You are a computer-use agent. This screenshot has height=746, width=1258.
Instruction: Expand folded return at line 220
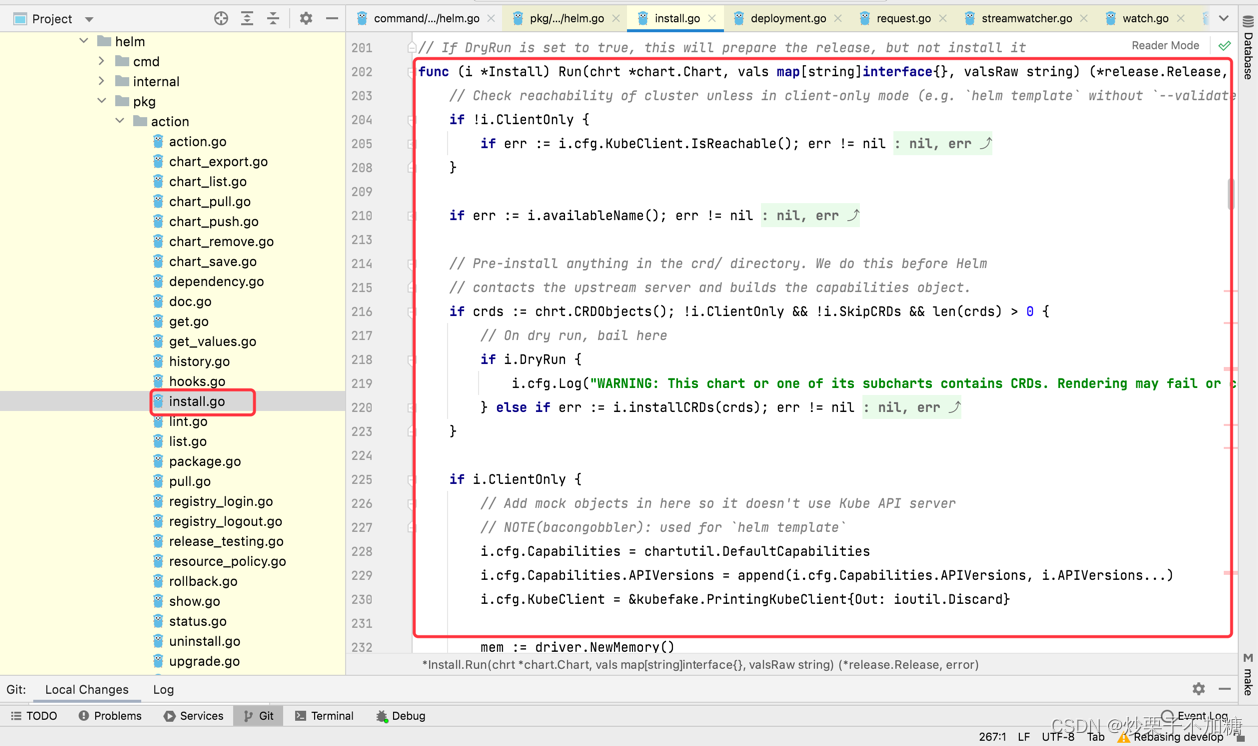[x=912, y=407]
